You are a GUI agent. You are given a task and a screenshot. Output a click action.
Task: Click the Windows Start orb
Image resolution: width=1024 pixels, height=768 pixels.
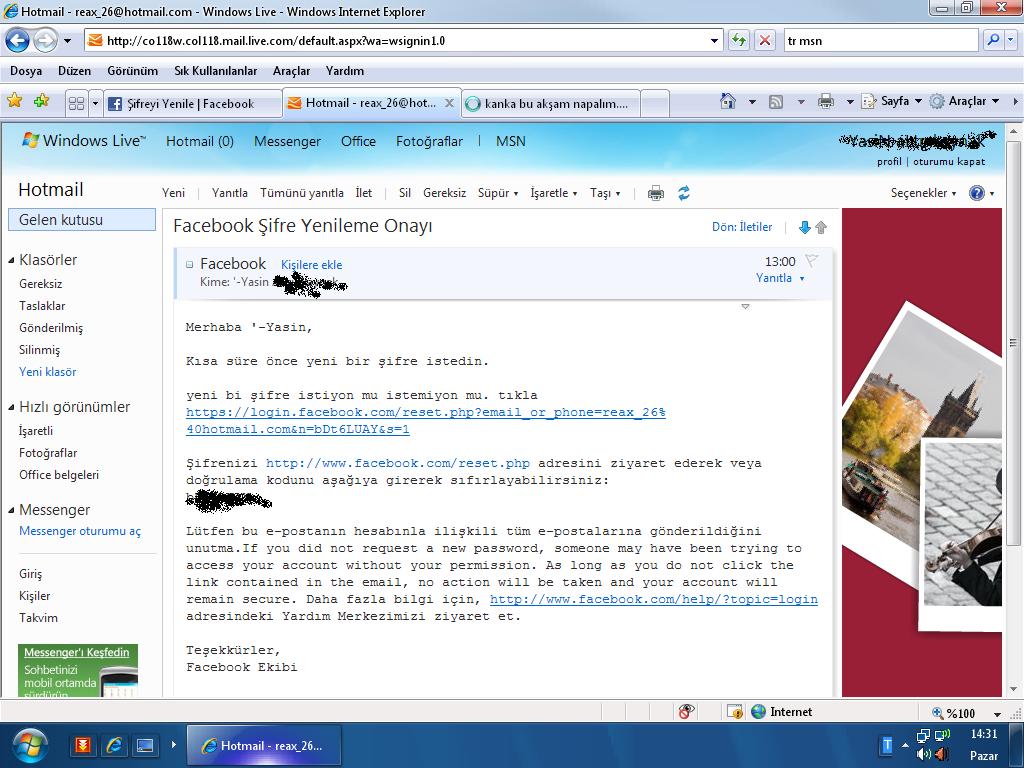pos(29,746)
